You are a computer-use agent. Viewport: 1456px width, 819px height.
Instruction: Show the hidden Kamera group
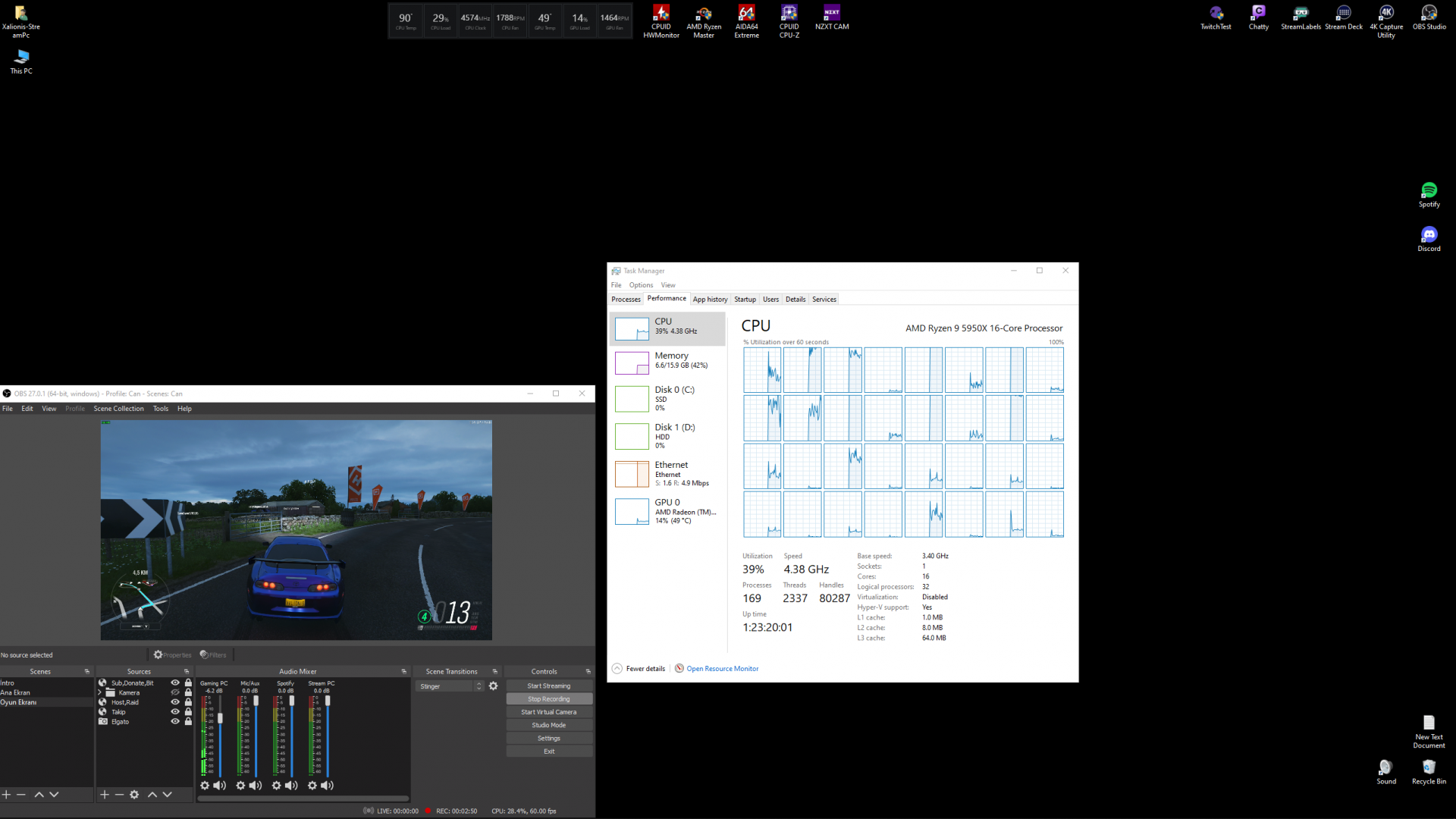pos(175,692)
